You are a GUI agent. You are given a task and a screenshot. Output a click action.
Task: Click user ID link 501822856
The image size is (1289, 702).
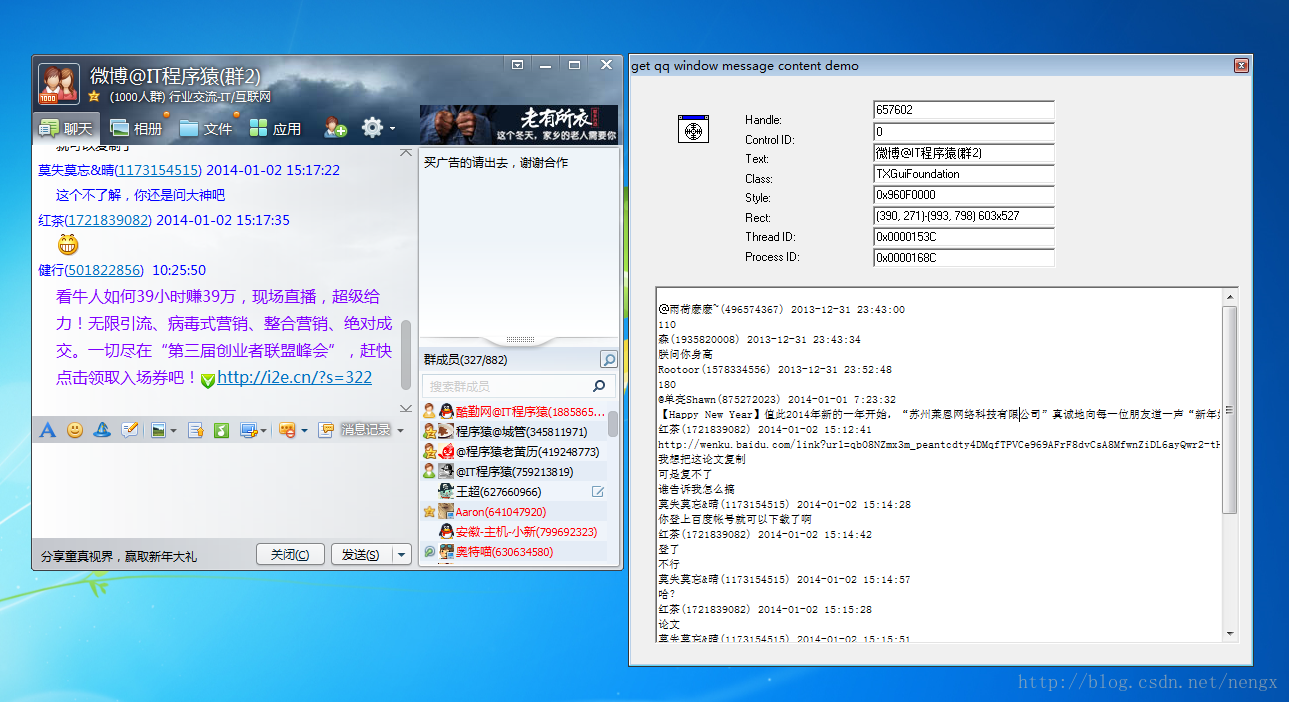[104, 270]
